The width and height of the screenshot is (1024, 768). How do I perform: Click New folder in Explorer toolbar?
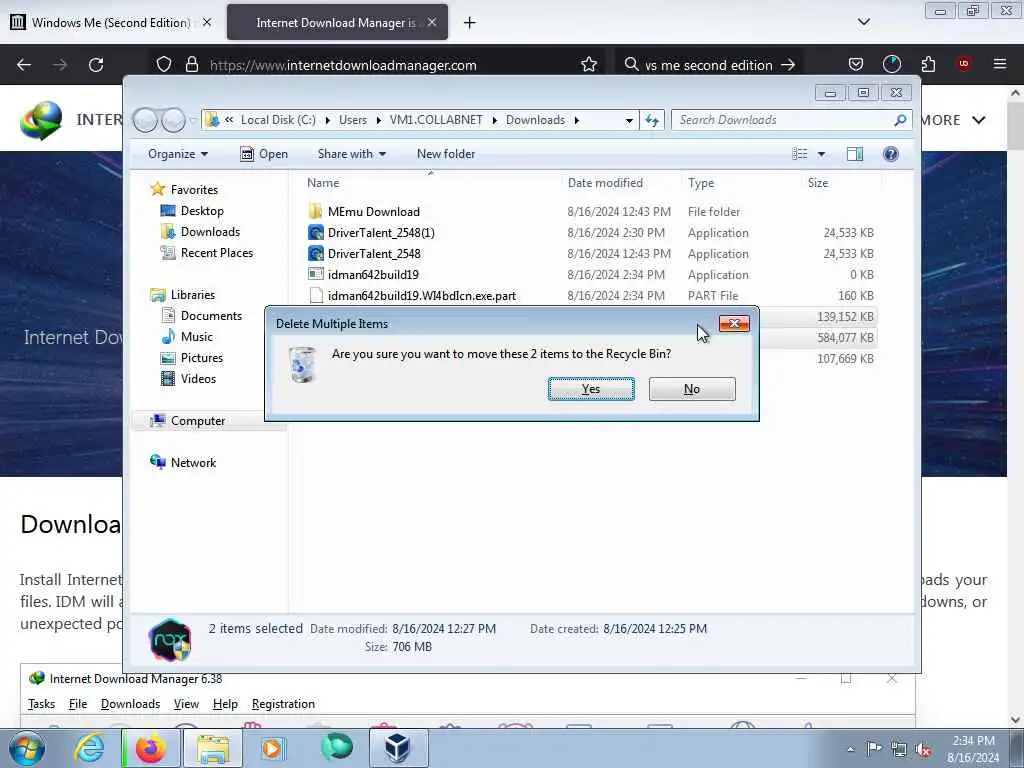tap(446, 153)
